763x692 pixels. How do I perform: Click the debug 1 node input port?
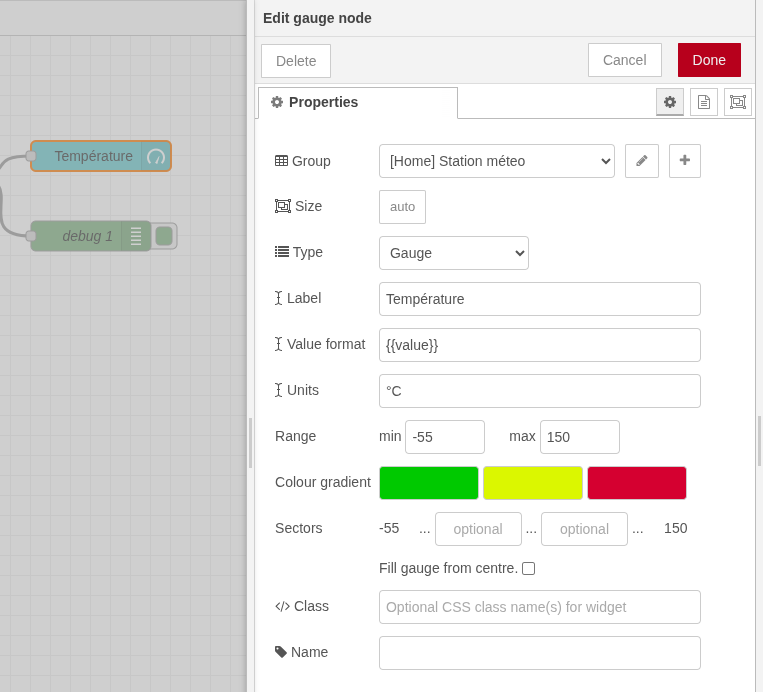coord(31,236)
